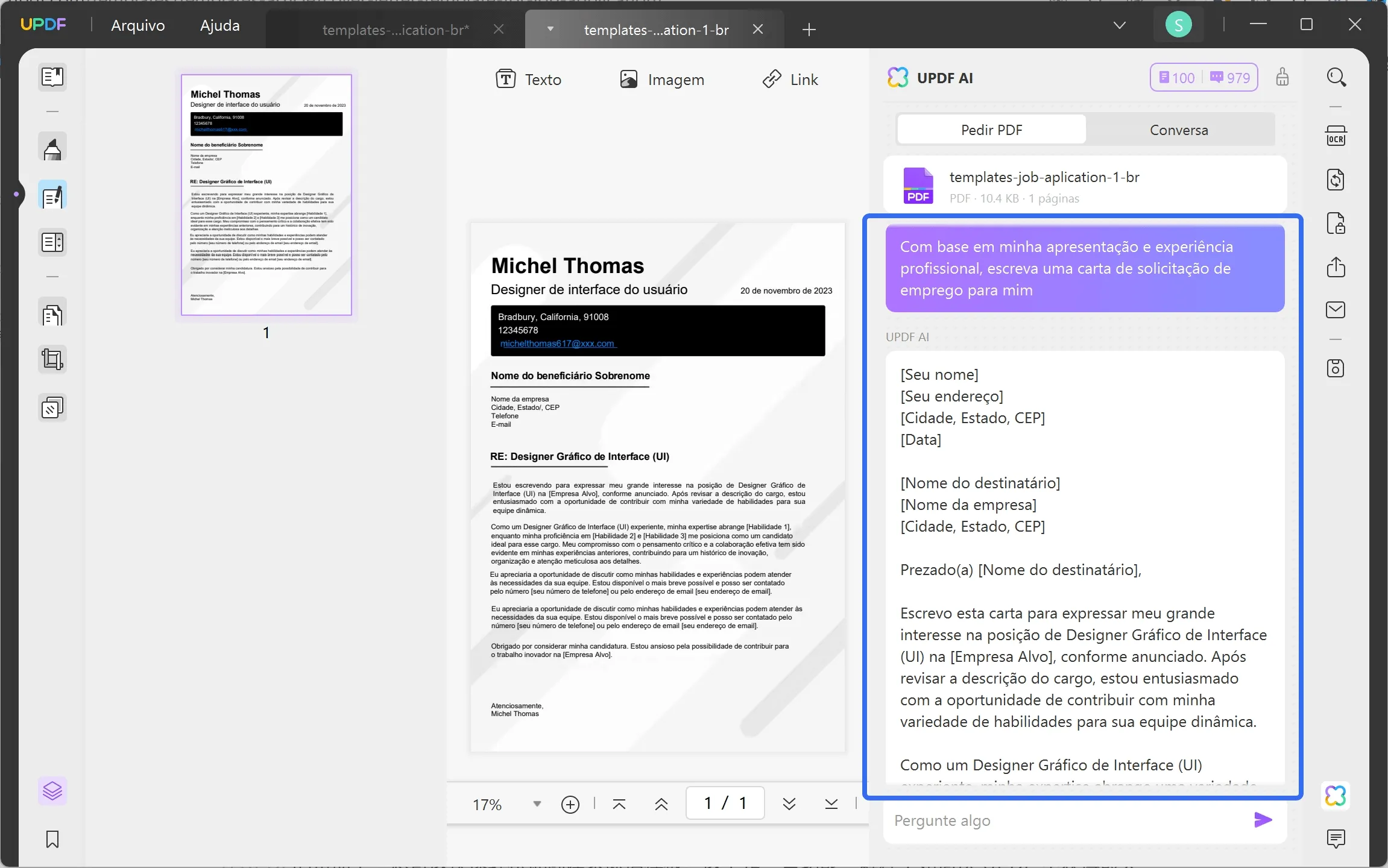Send file by email icon
The height and width of the screenshot is (868, 1388).
[x=1336, y=310]
